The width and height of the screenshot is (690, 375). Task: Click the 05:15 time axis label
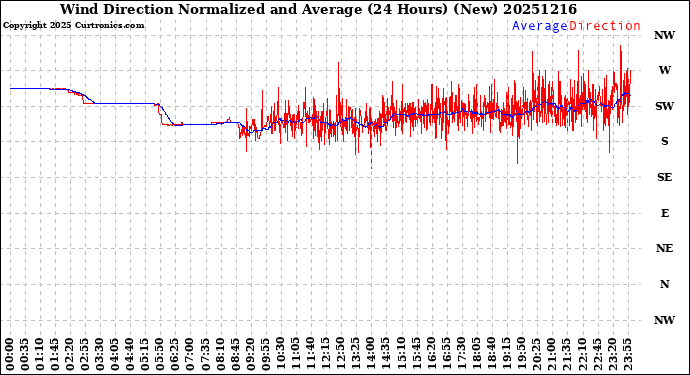tap(145, 355)
